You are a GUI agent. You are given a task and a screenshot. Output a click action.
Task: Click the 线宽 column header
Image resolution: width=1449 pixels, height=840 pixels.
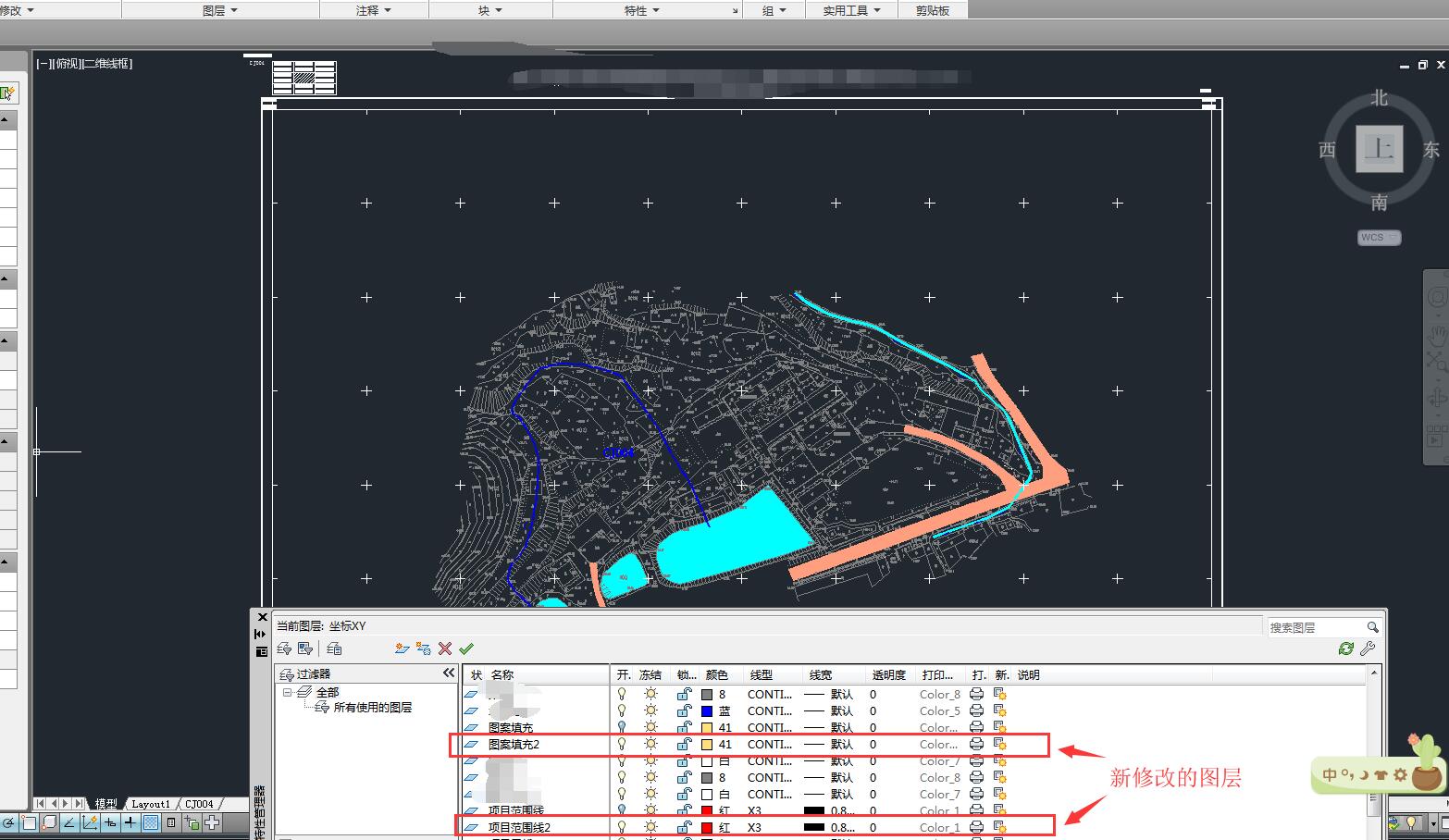pyautogui.click(x=821, y=675)
